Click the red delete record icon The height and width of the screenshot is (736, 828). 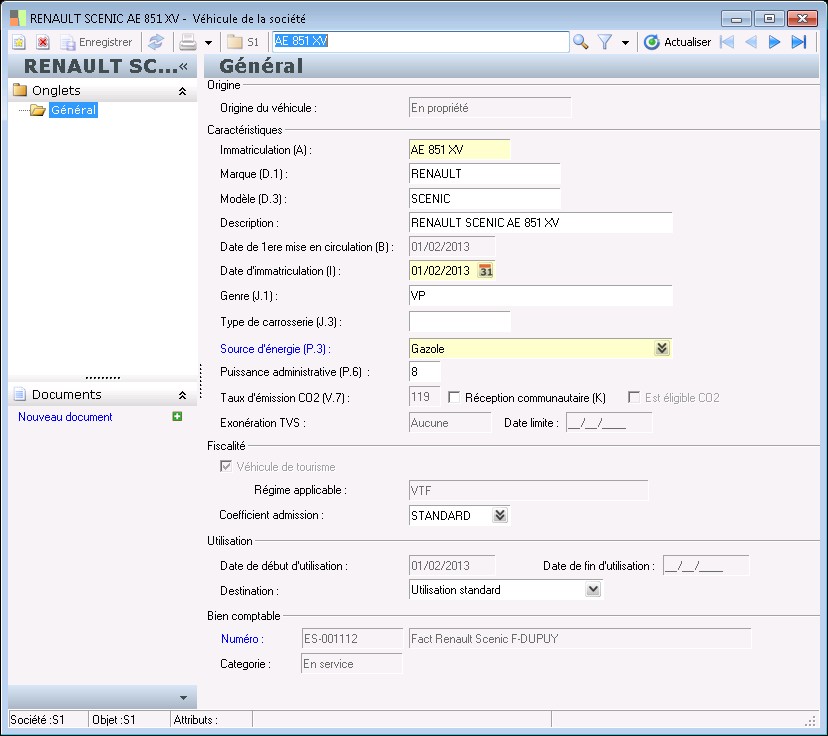[43, 42]
